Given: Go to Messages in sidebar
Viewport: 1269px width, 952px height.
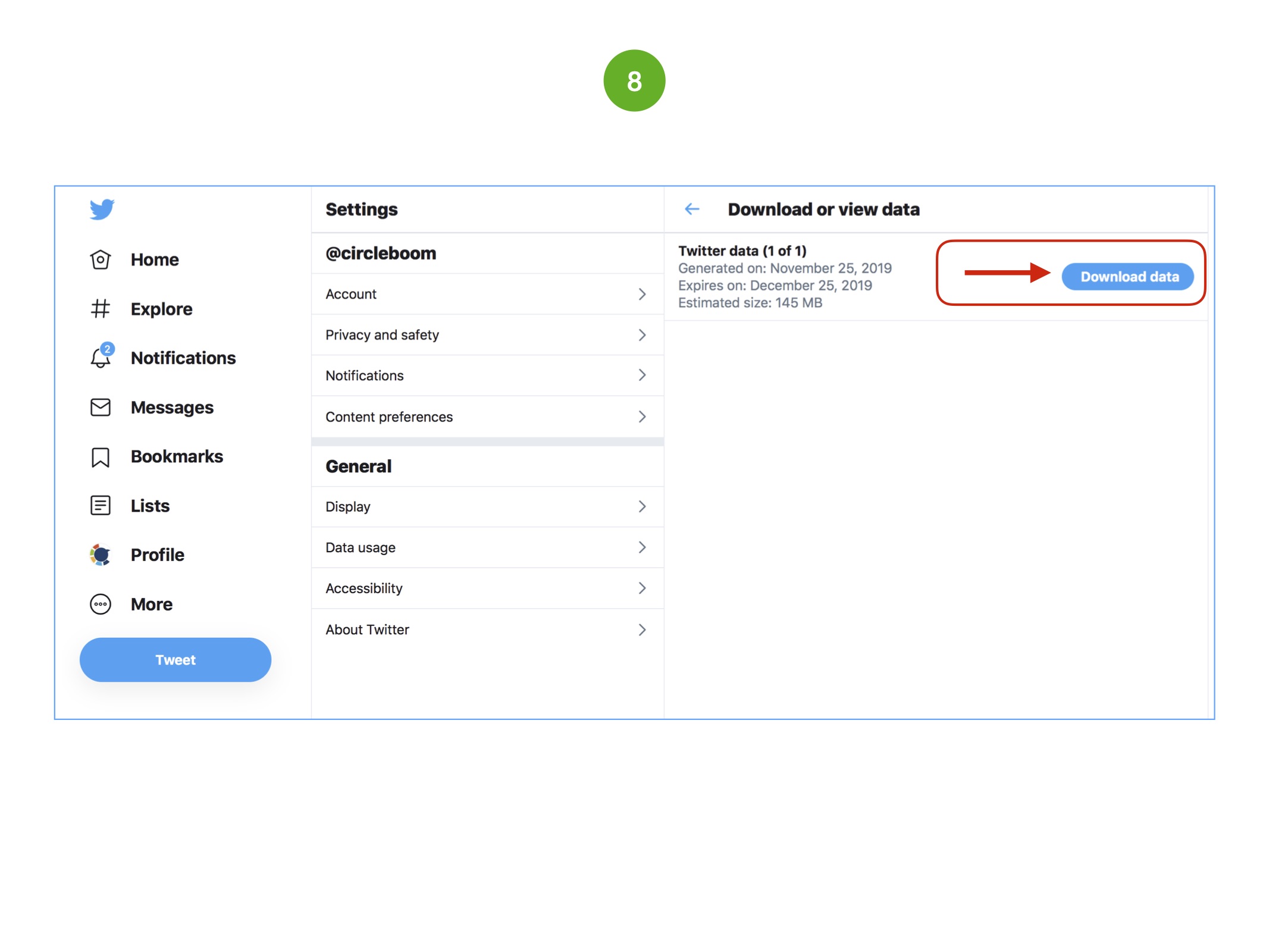Looking at the screenshot, I should click(x=172, y=408).
